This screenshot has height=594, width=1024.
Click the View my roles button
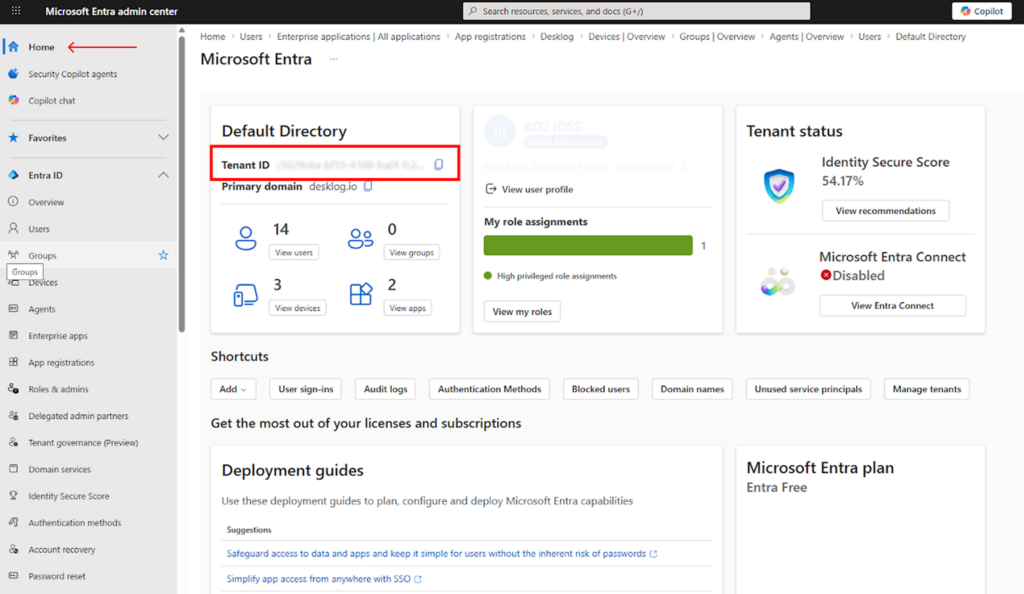click(x=522, y=311)
